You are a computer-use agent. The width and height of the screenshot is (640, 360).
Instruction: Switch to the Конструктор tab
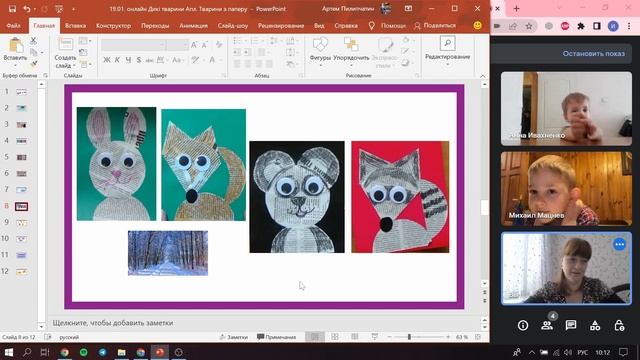point(113,25)
